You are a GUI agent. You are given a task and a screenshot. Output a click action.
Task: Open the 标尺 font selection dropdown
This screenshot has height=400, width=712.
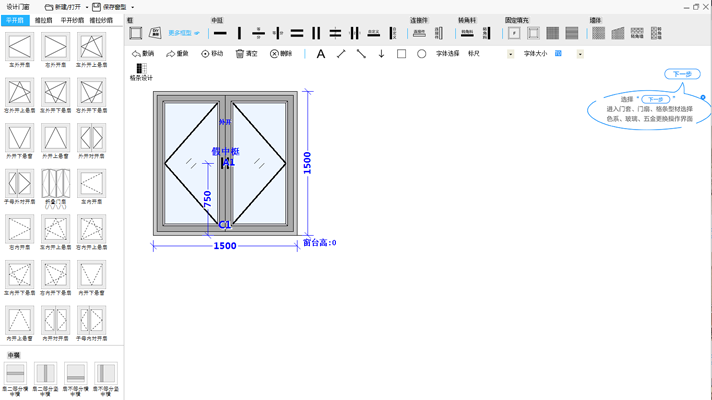(511, 54)
